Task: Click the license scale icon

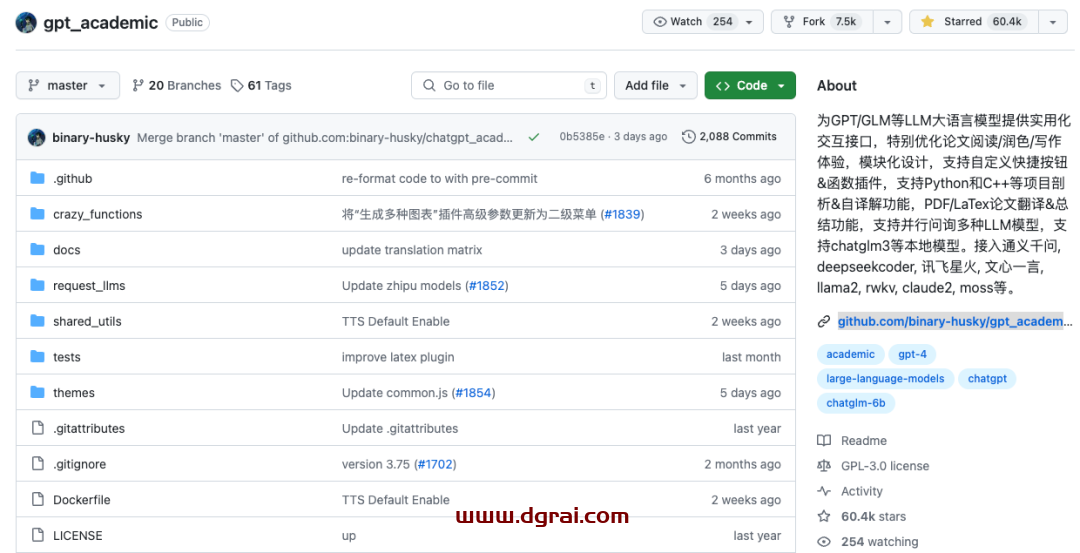Action: coord(824,466)
